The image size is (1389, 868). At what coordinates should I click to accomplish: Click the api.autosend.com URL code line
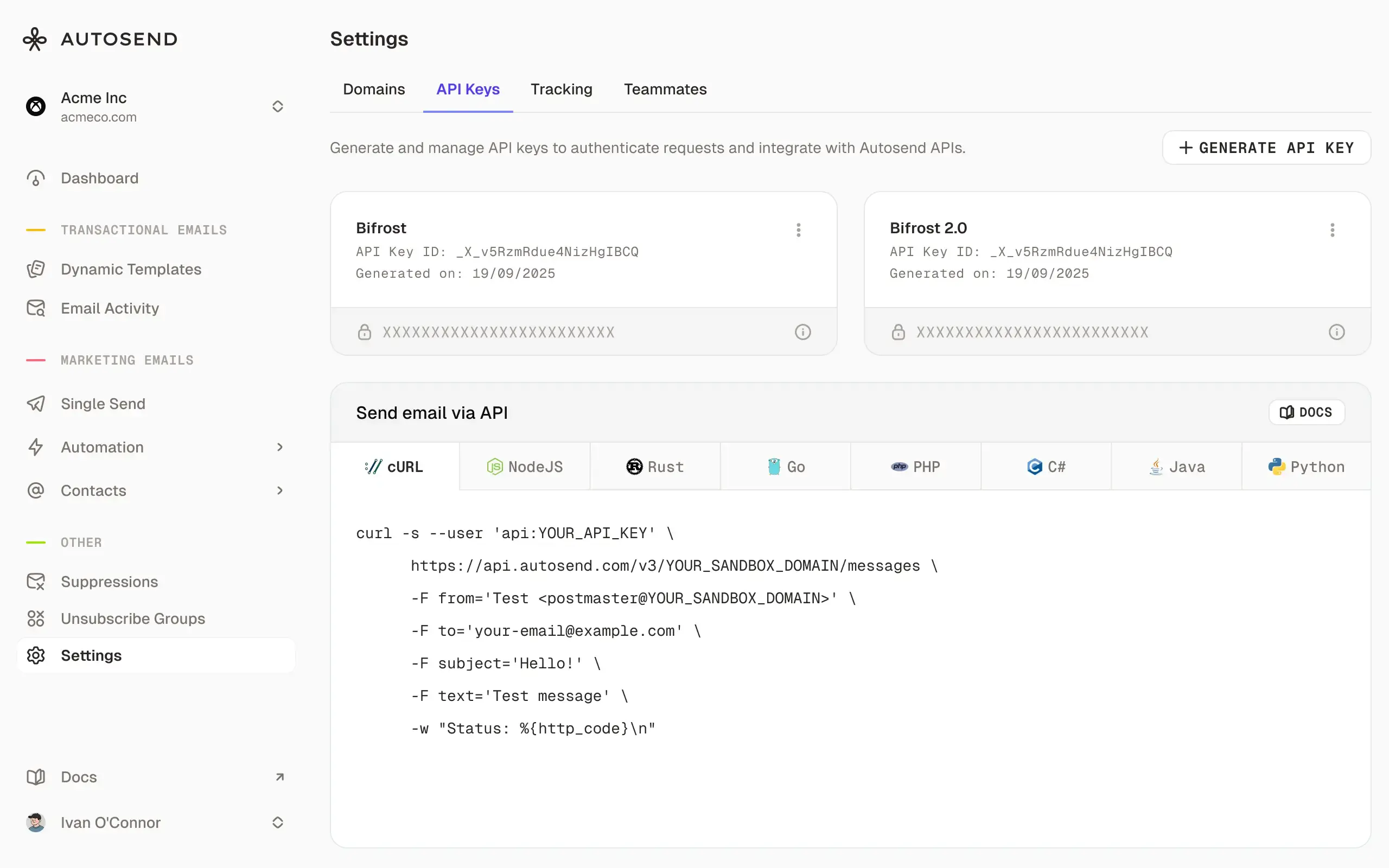coord(674,566)
